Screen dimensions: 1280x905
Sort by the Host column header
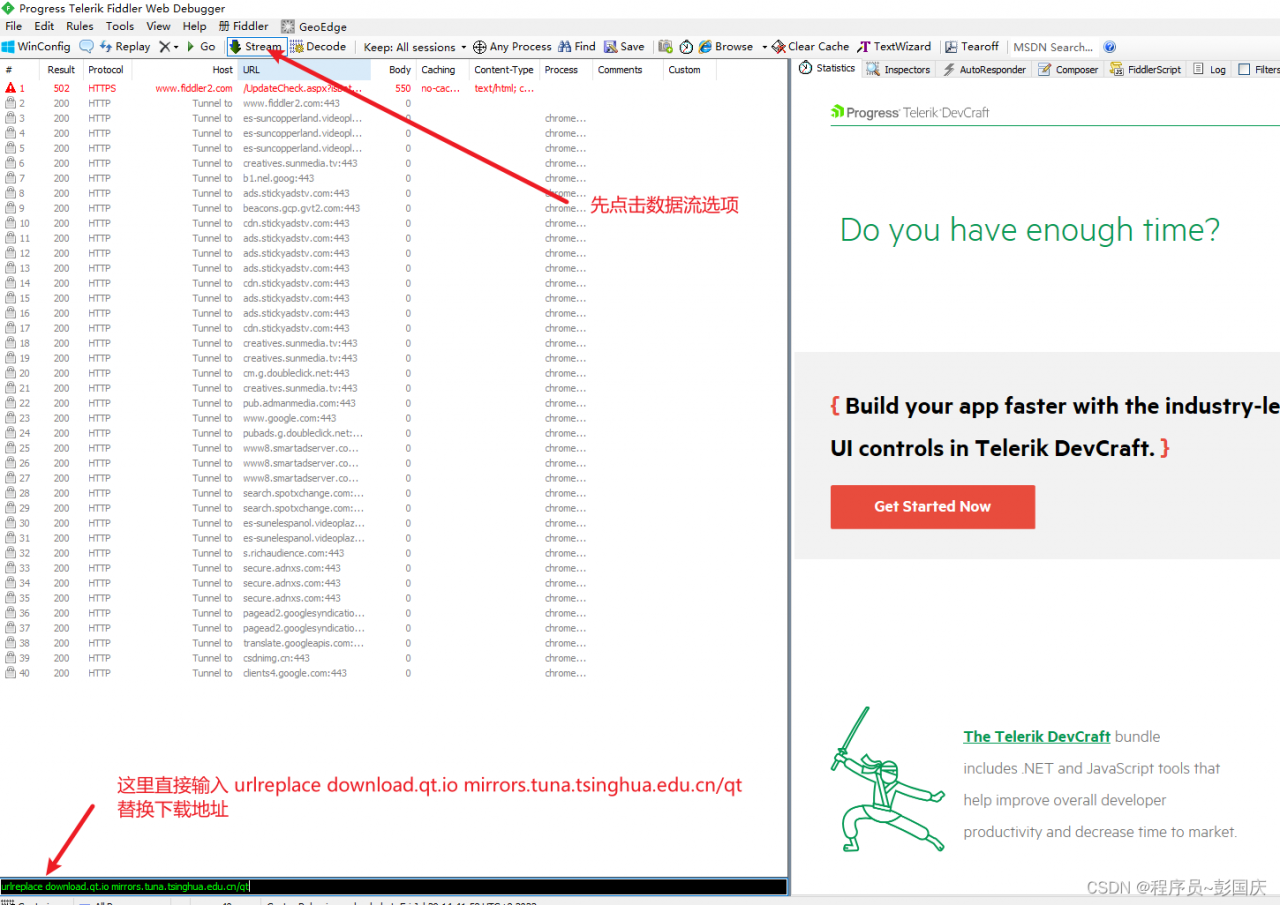(x=184, y=70)
